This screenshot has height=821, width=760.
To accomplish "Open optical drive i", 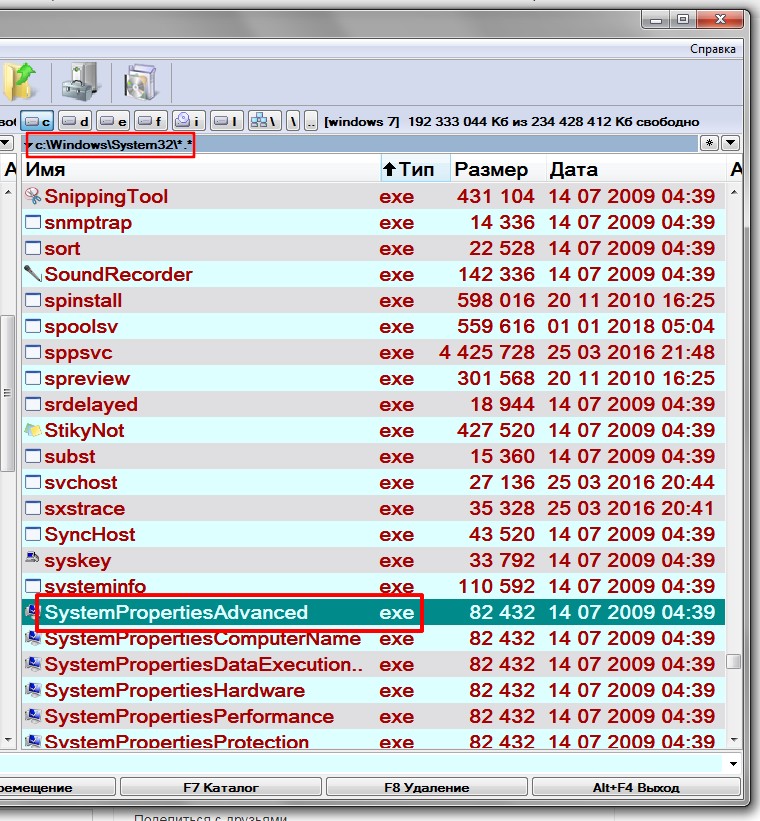I will pyautogui.click(x=189, y=121).
